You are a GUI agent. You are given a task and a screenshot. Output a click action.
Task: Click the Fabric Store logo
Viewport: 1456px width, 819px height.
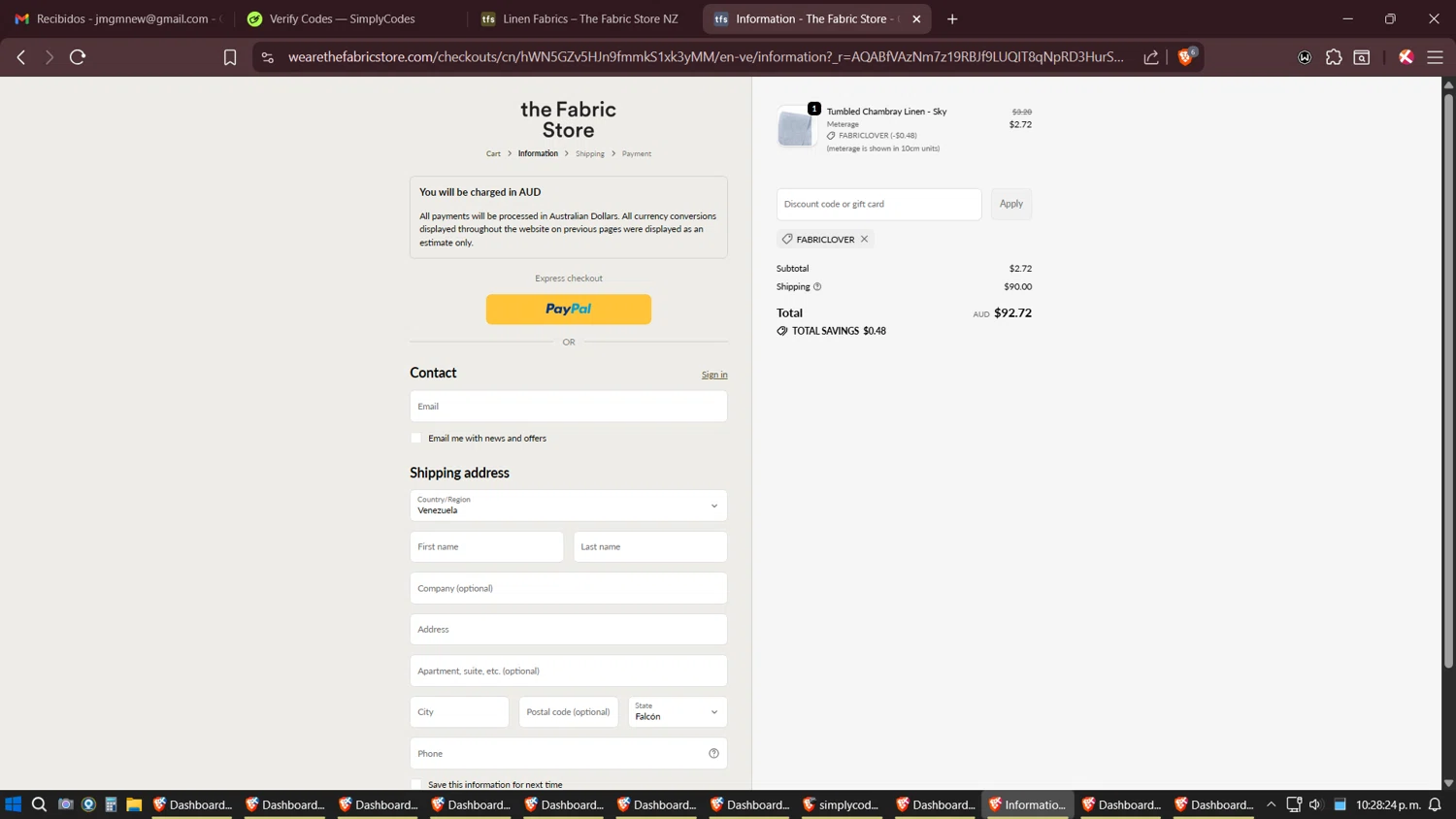tap(568, 119)
